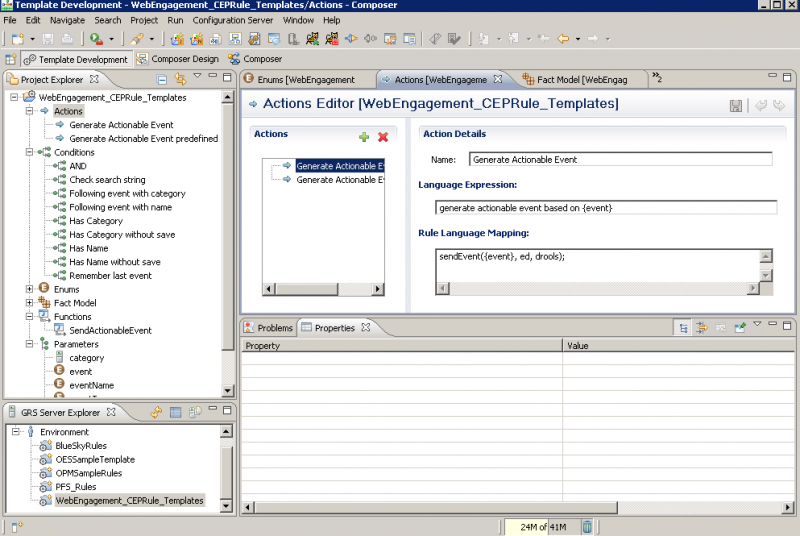This screenshot has height=536, width=800.
Task: Click the New wizard toolbar icon
Action: (18, 39)
